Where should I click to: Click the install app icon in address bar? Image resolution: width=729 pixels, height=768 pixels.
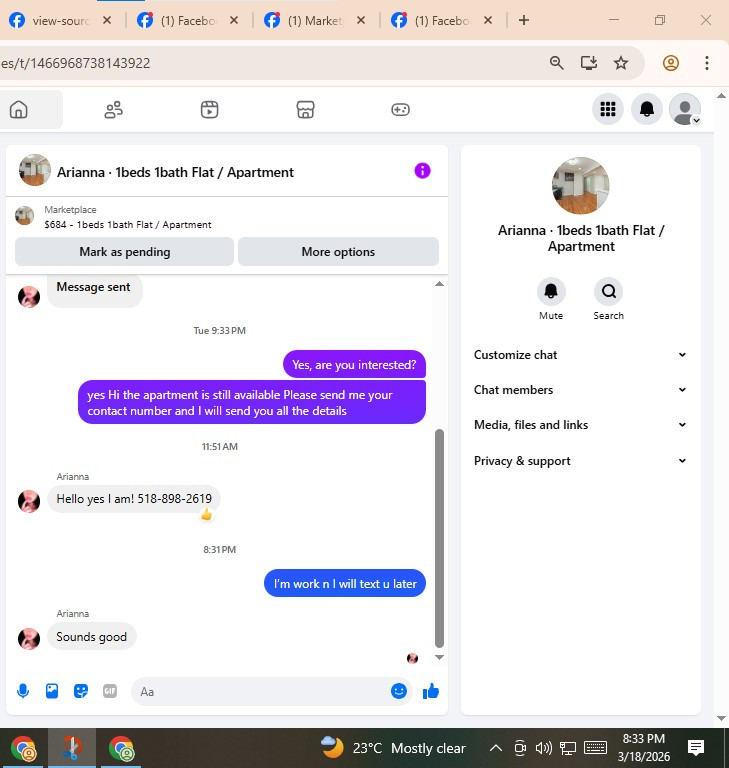click(589, 63)
